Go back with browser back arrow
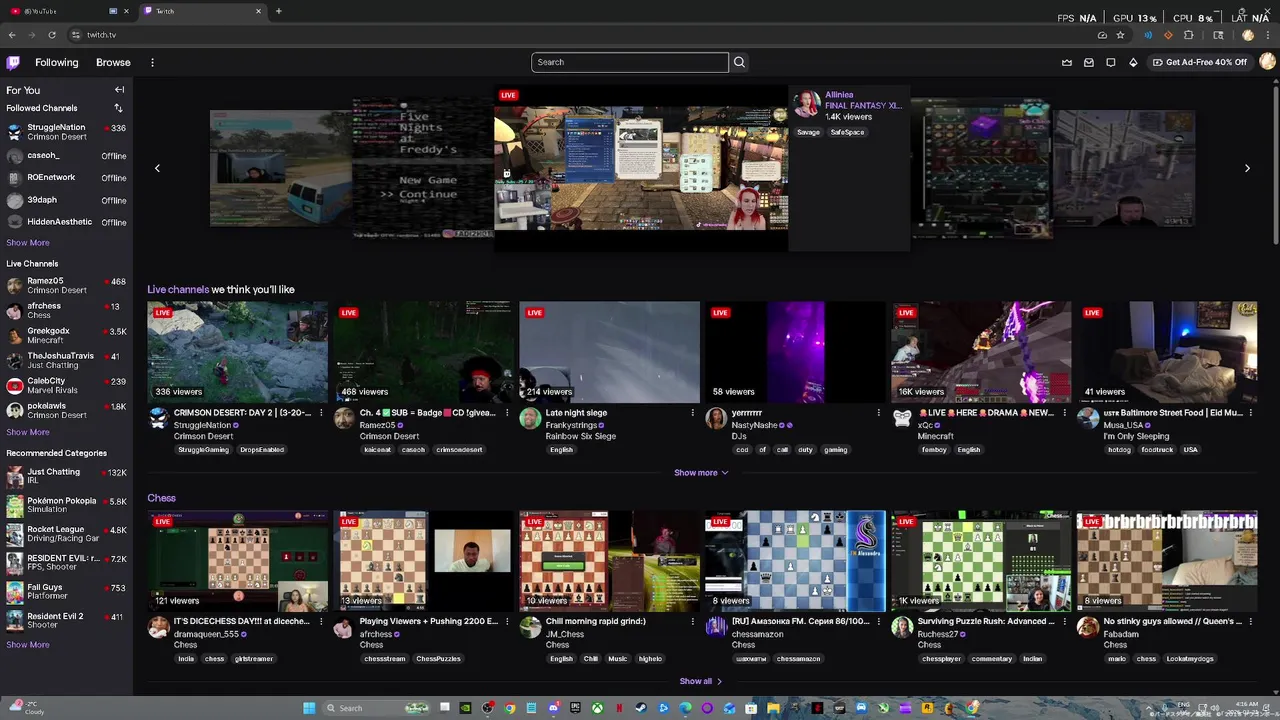The image size is (1280, 720). tap(12, 35)
